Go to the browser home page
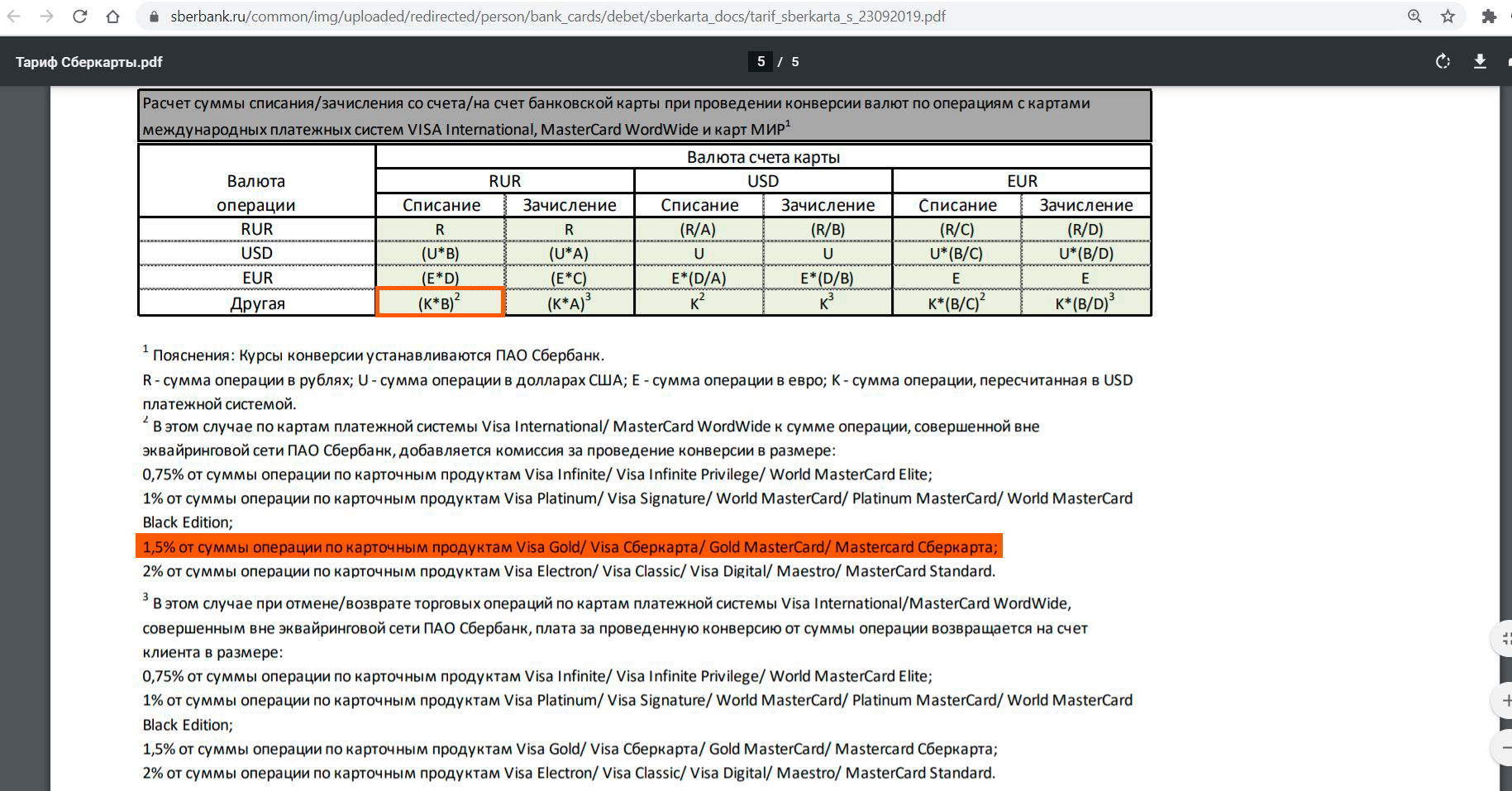This screenshot has height=791, width=1512. [113, 17]
